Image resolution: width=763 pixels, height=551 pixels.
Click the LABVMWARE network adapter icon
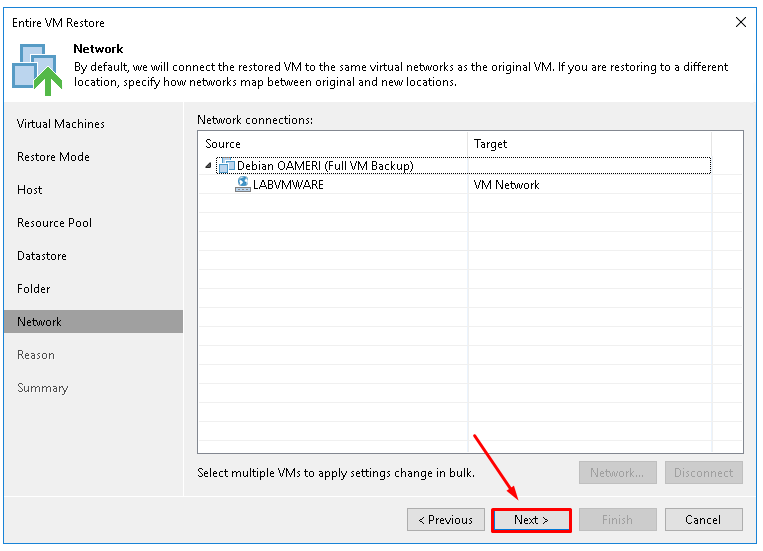tap(242, 184)
